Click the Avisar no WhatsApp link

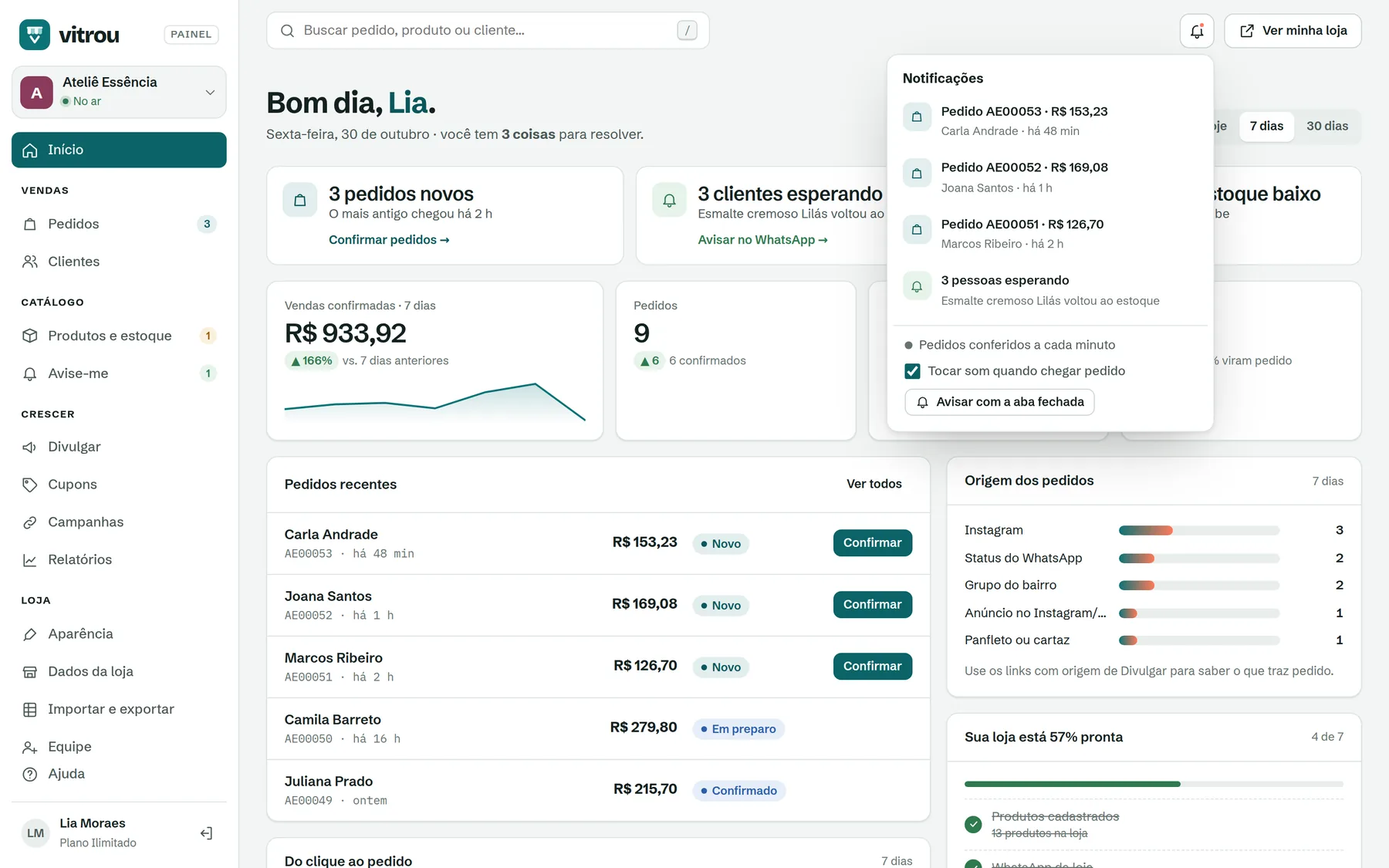[x=762, y=240]
